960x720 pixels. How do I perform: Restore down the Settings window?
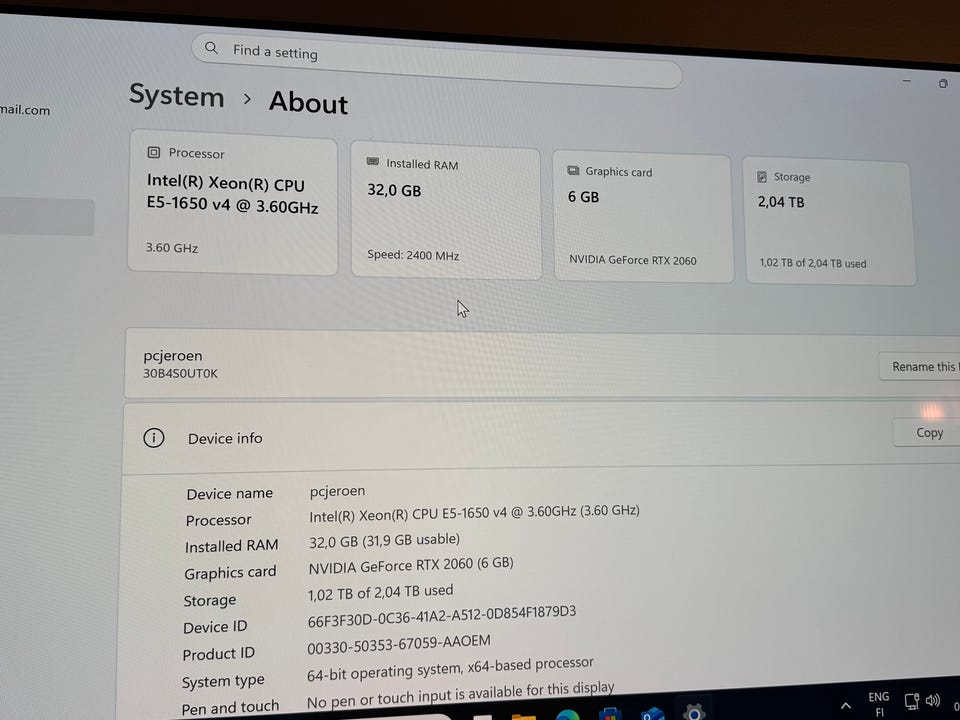click(943, 83)
